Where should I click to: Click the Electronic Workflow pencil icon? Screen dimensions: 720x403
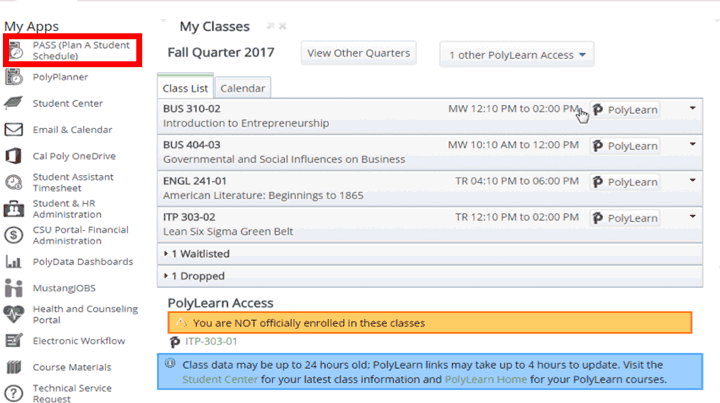click(x=14, y=341)
